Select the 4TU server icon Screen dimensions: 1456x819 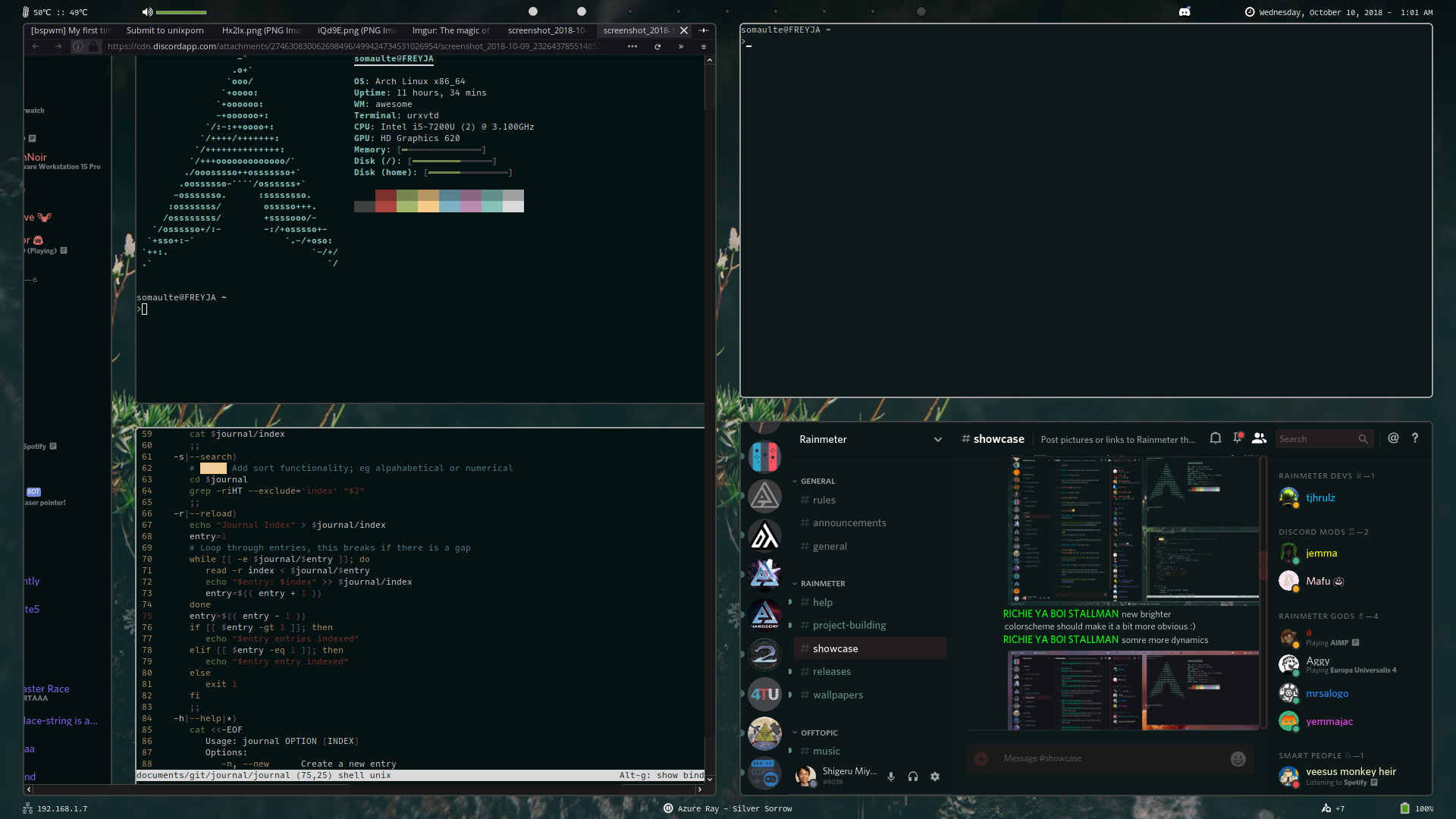tap(764, 695)
